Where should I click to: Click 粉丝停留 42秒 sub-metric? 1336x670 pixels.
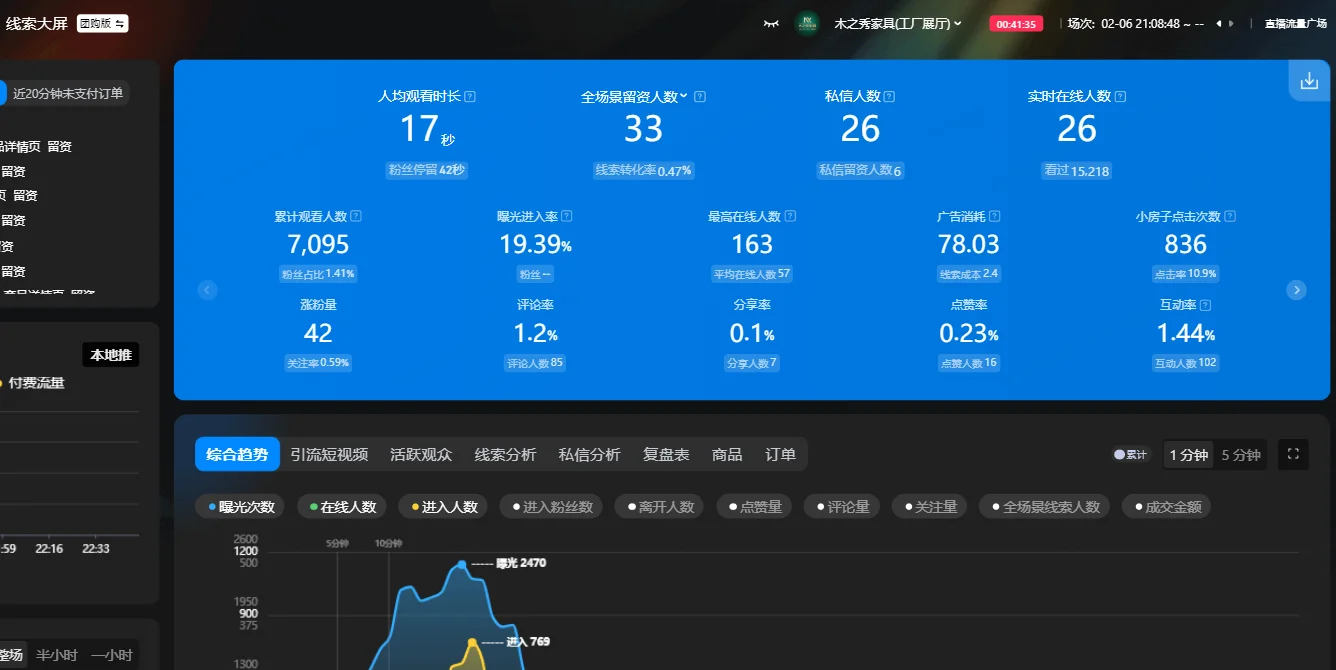(x=427, y=170)
